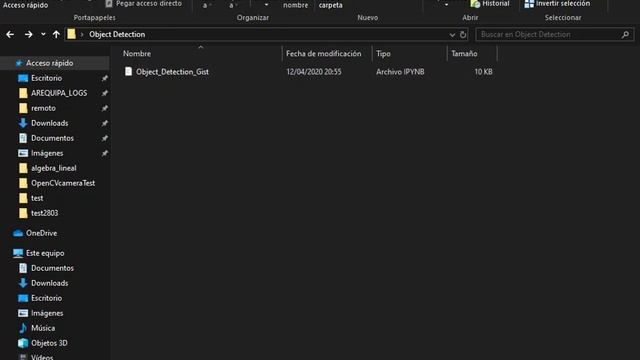Sort files by Nombre column
640x360 pixels.
click(137, 53)
